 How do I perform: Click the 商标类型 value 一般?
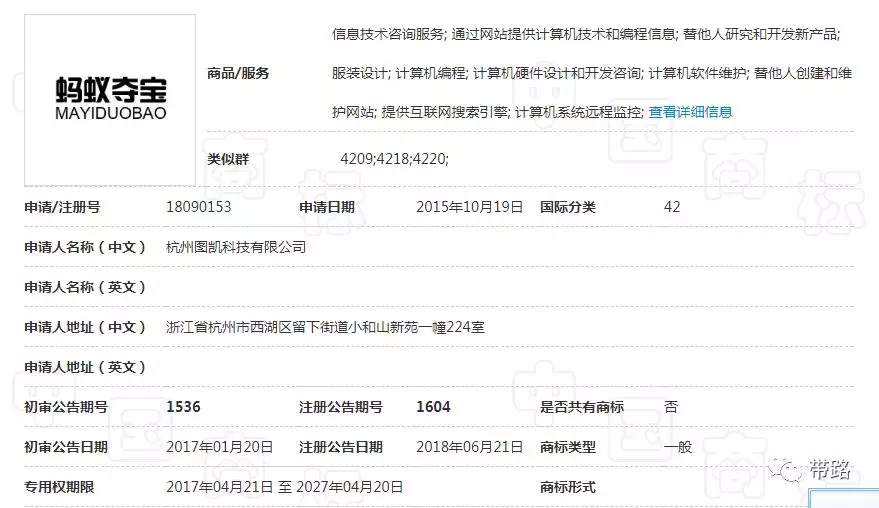[x=678, y=447]
